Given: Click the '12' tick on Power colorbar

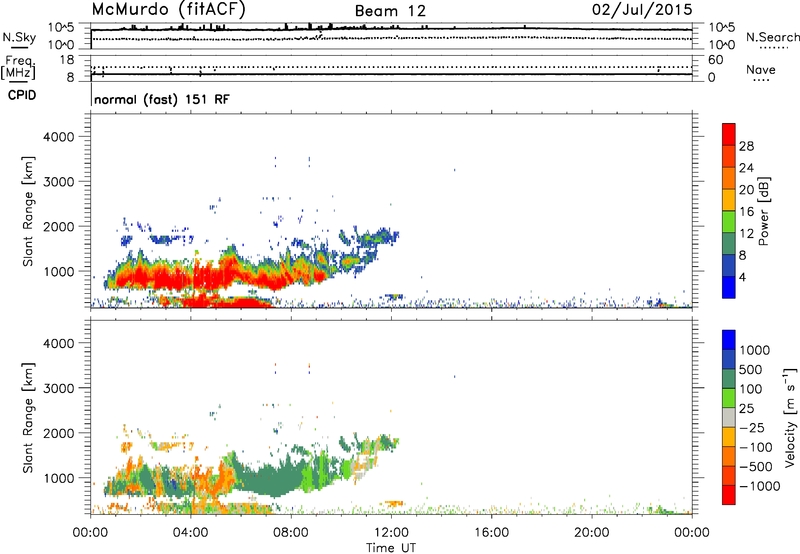Looking at the screenshot, I should click(746, 233).
